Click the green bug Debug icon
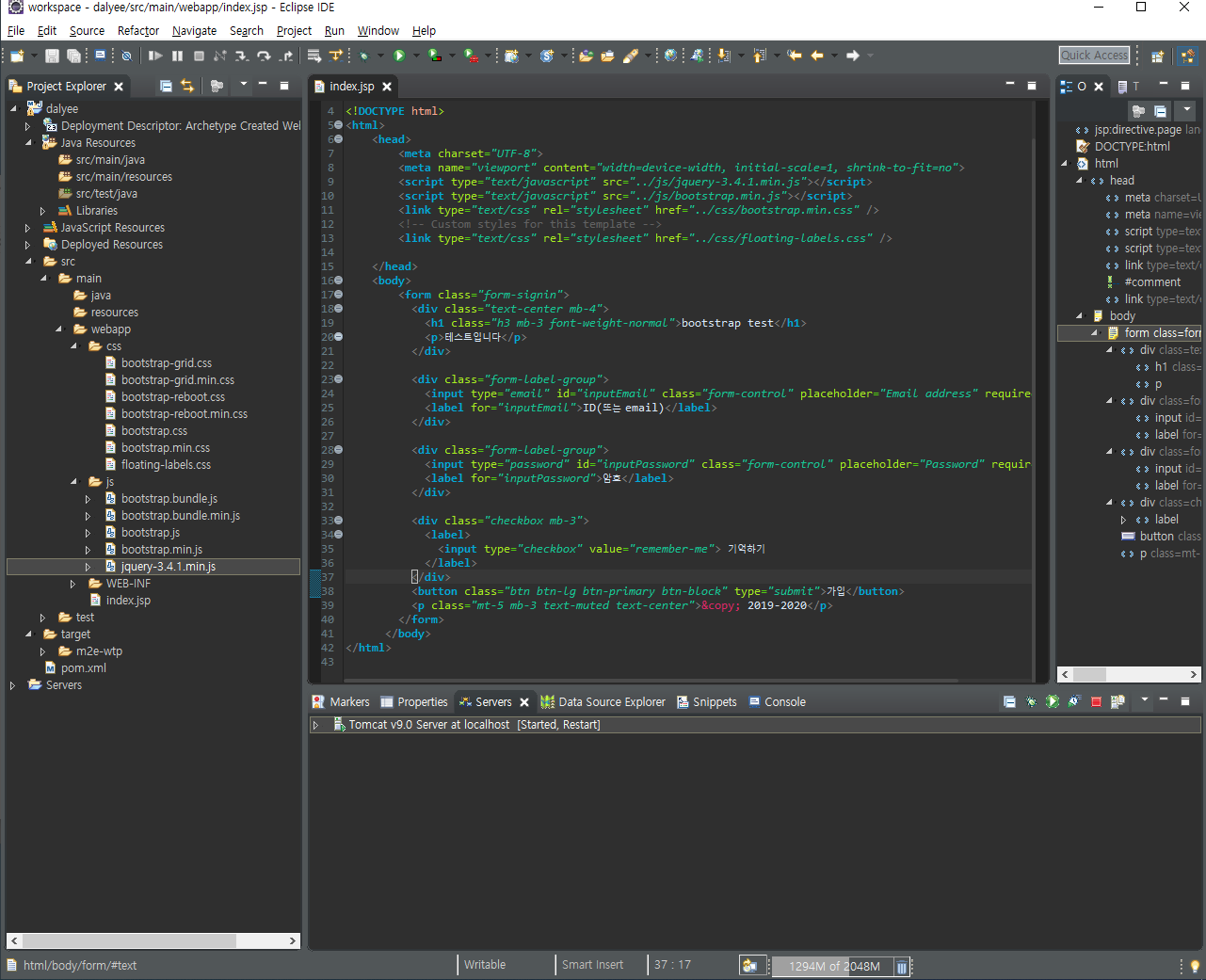The width and height of the screenshot is (1206, 980). pyautogui.click(x=363, y=56)
